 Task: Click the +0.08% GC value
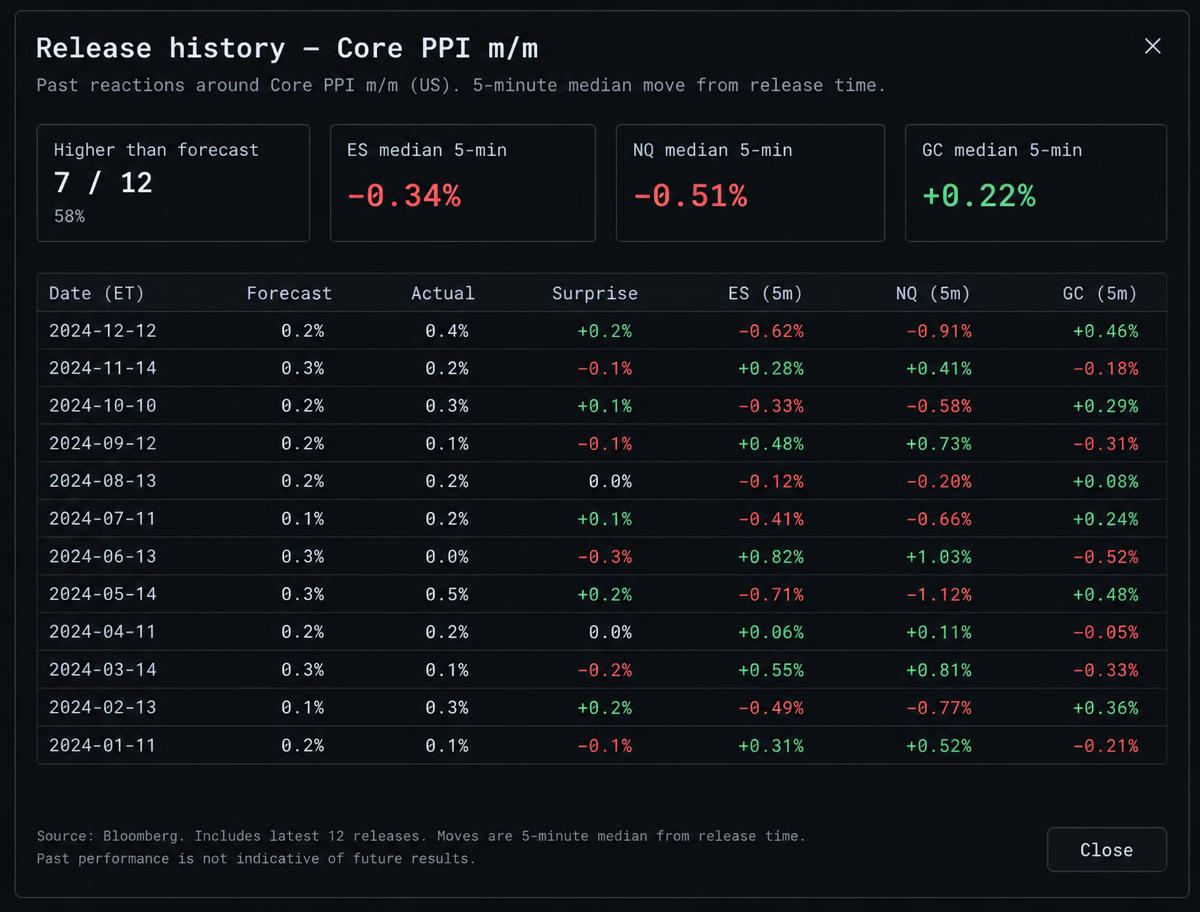(x=1105, y=481)
